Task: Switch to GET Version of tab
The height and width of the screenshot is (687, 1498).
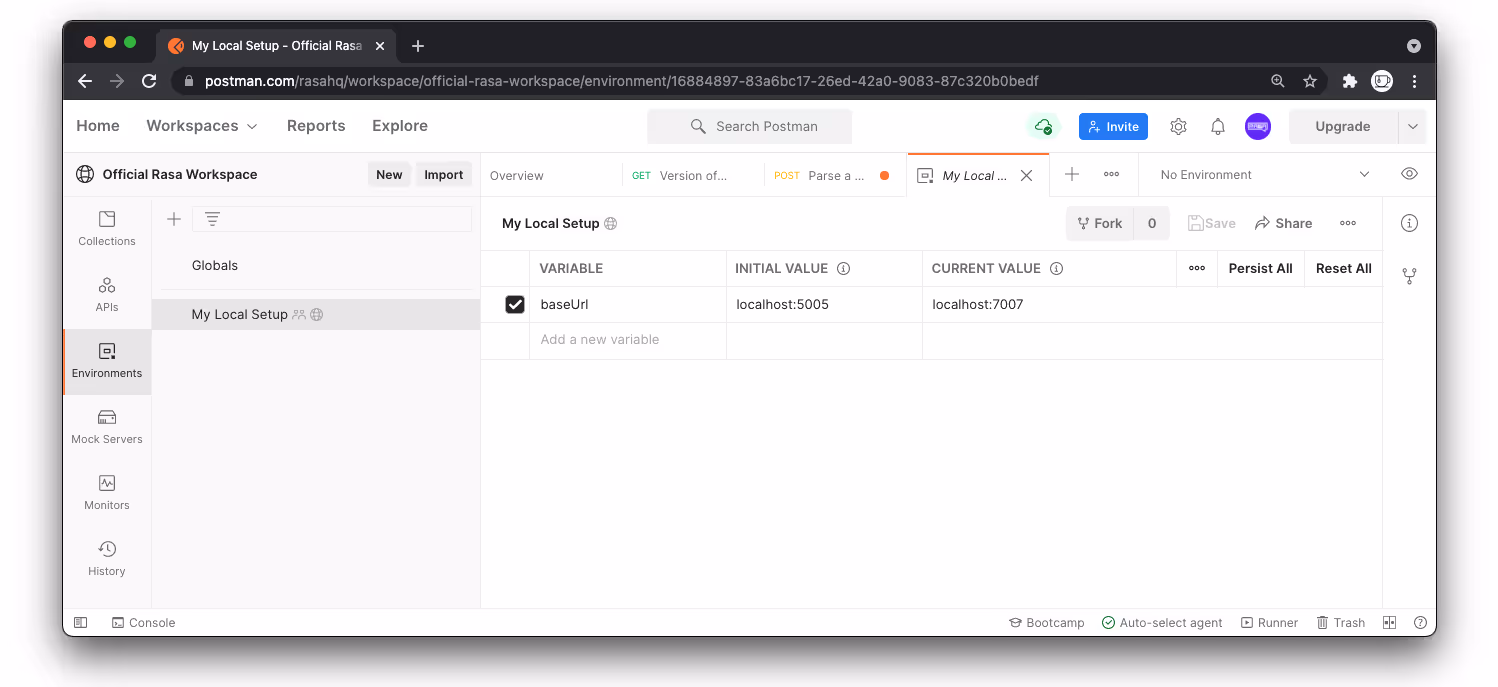Action: coord(693,175)
